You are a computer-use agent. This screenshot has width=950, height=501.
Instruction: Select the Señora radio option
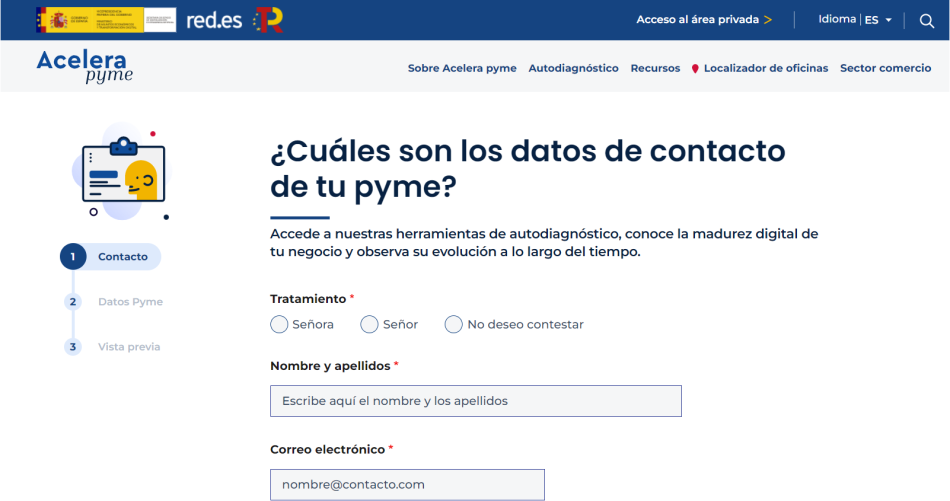(279, 324)
